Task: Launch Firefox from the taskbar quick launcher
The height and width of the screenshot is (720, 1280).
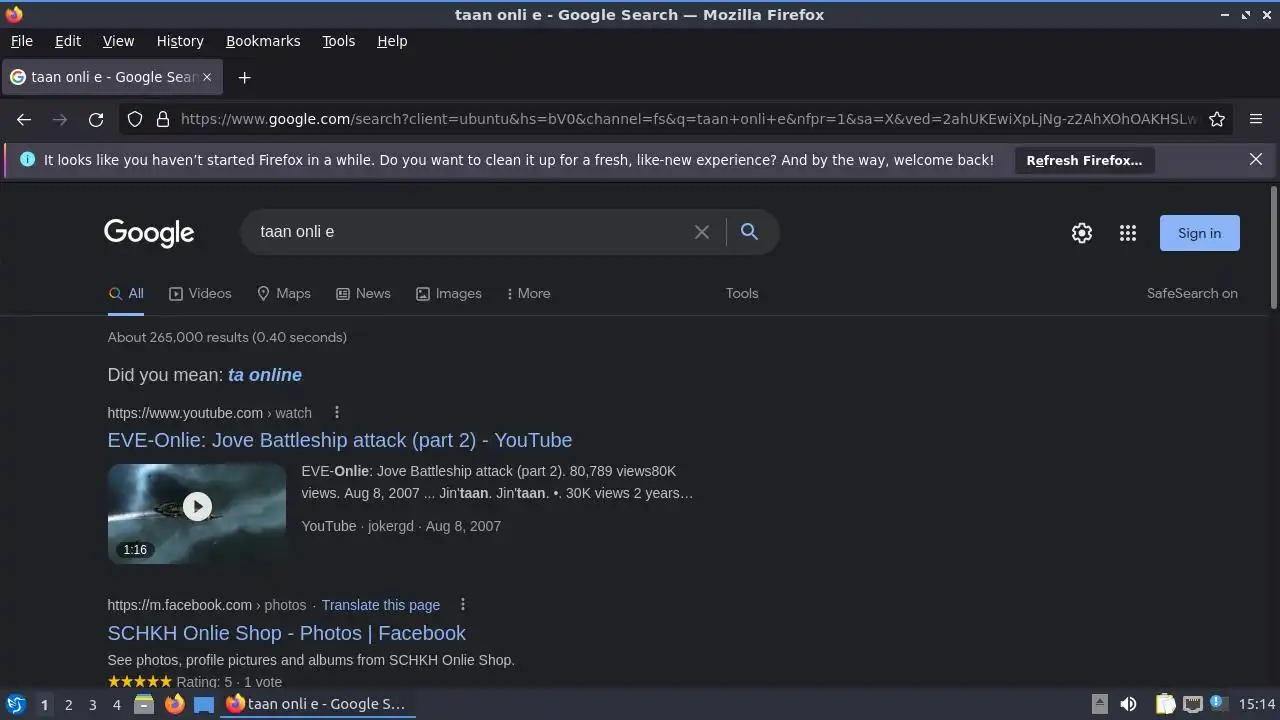Action: [174, 704]
